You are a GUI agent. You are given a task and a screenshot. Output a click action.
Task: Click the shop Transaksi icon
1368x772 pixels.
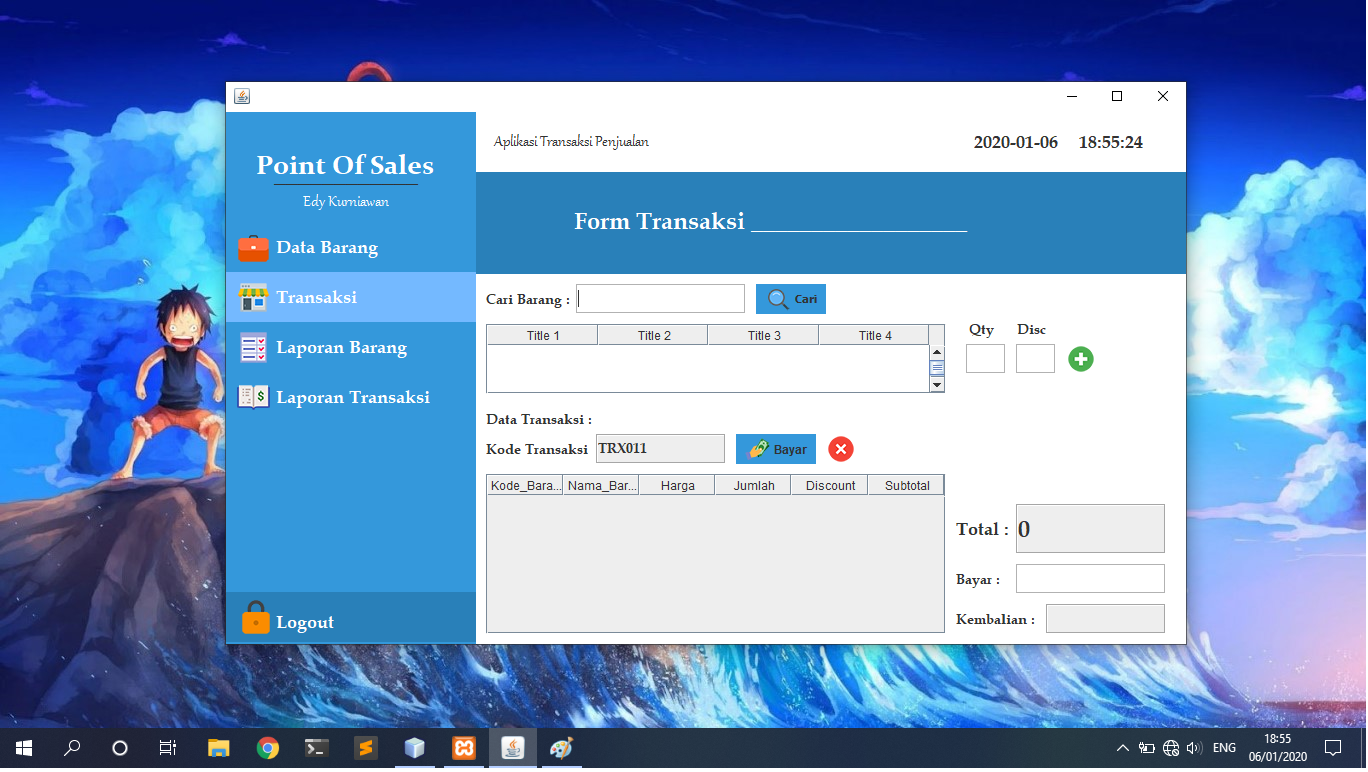click(x=254, y=297)
